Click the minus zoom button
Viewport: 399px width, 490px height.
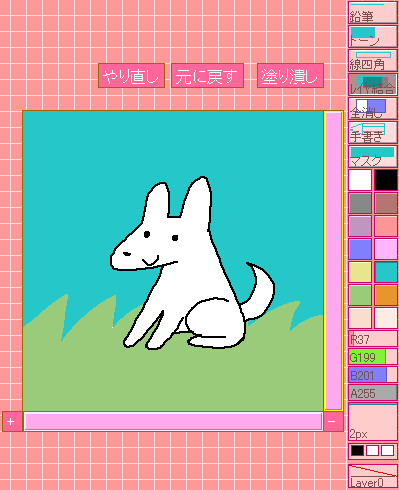tap(333, 422)
